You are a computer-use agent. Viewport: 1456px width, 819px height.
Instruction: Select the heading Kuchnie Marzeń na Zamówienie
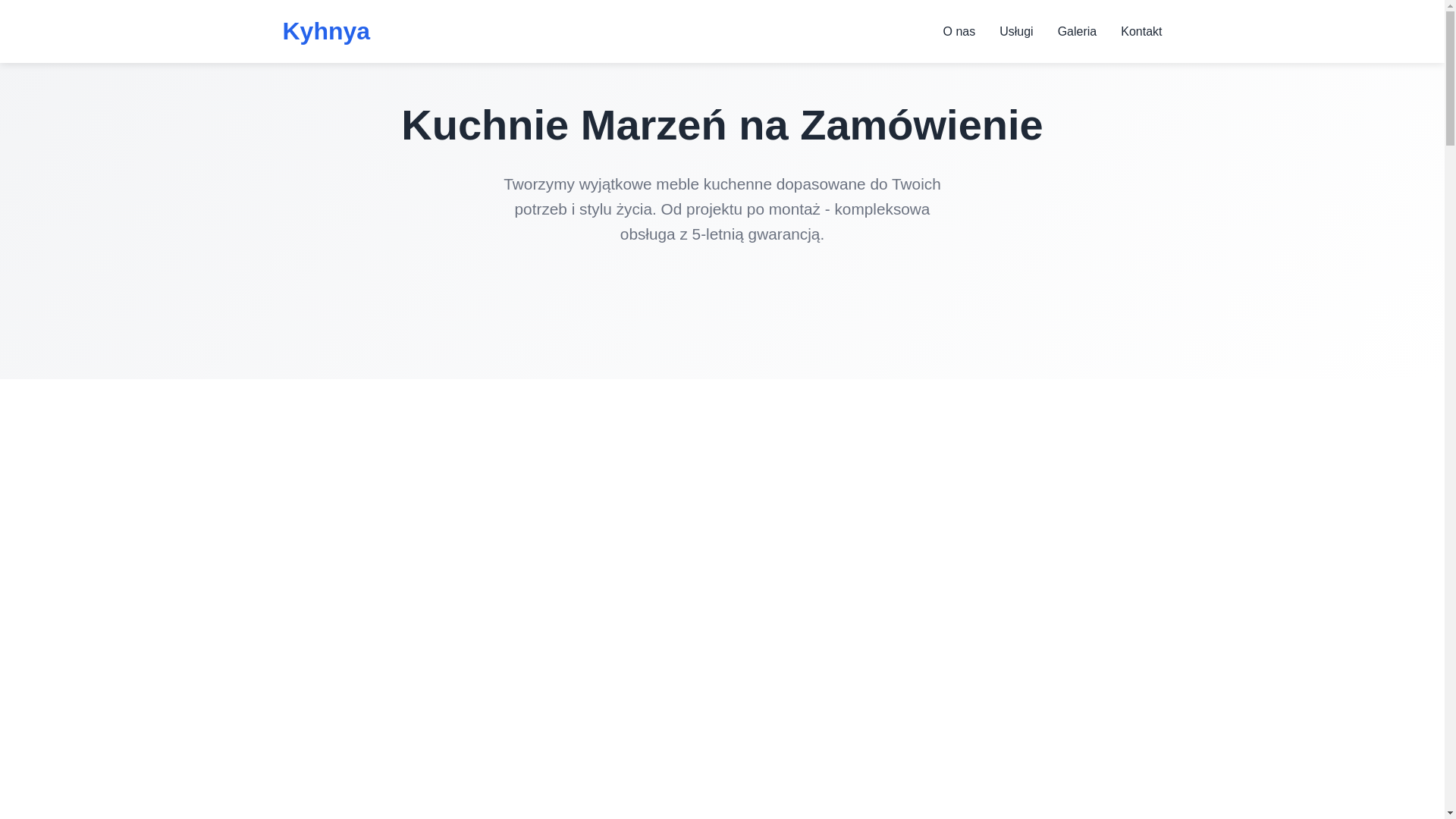click(x=722, y=125)
